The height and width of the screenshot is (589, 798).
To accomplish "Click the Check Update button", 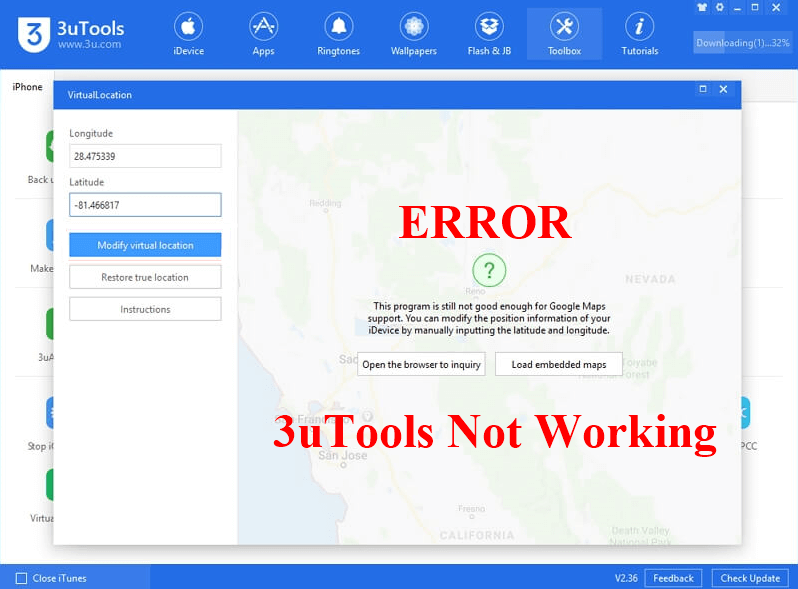I will (x=750, y=578).
